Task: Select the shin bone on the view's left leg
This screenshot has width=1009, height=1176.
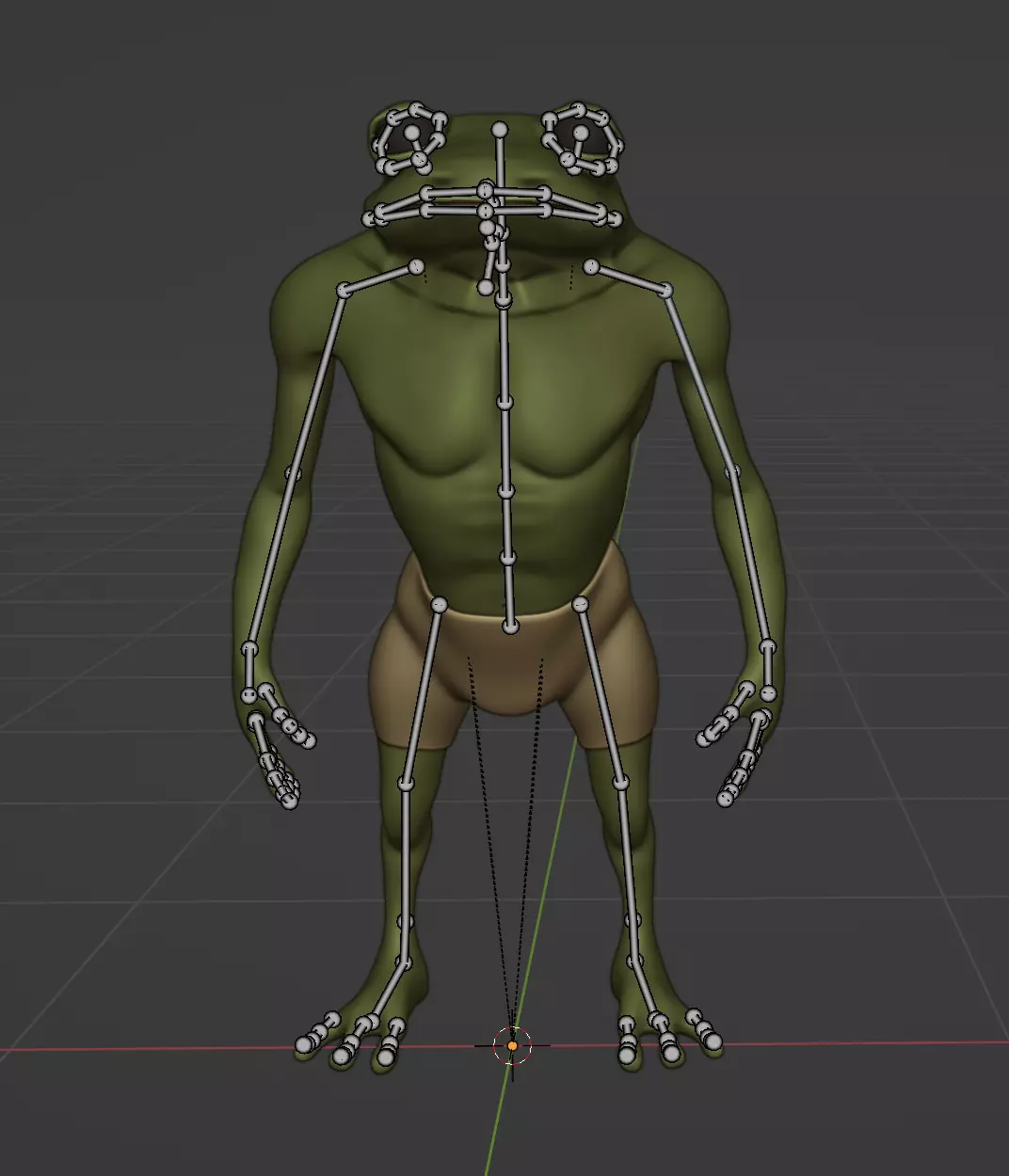Action: tap(406, 873)
